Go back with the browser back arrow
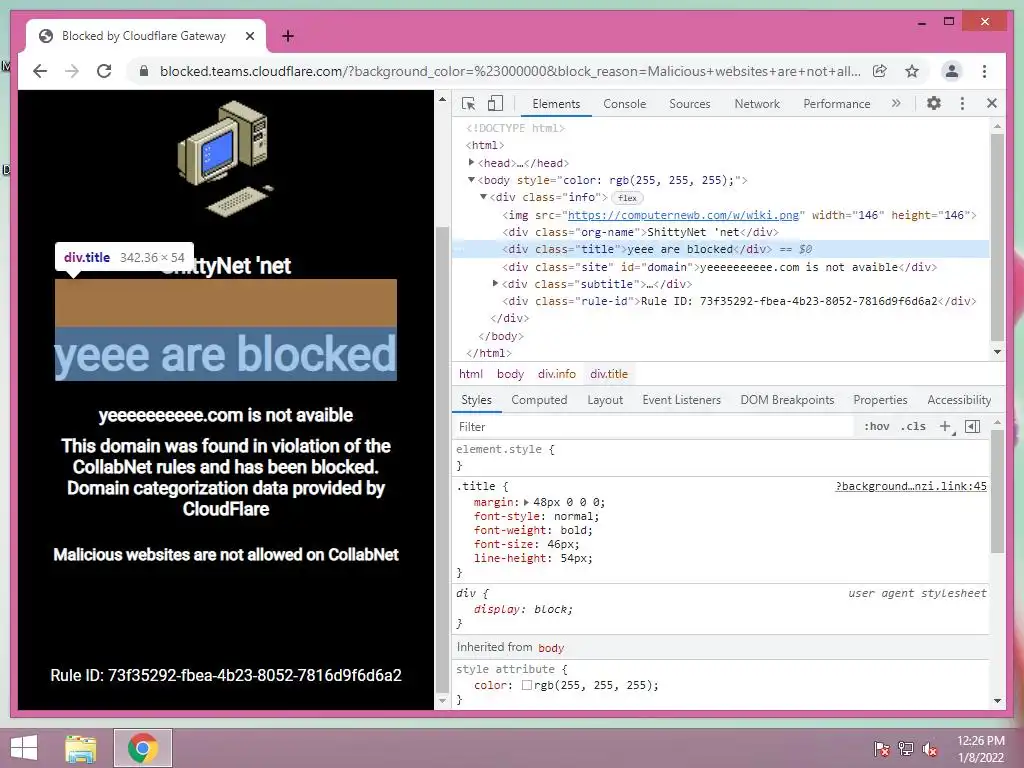 [40, 71]
